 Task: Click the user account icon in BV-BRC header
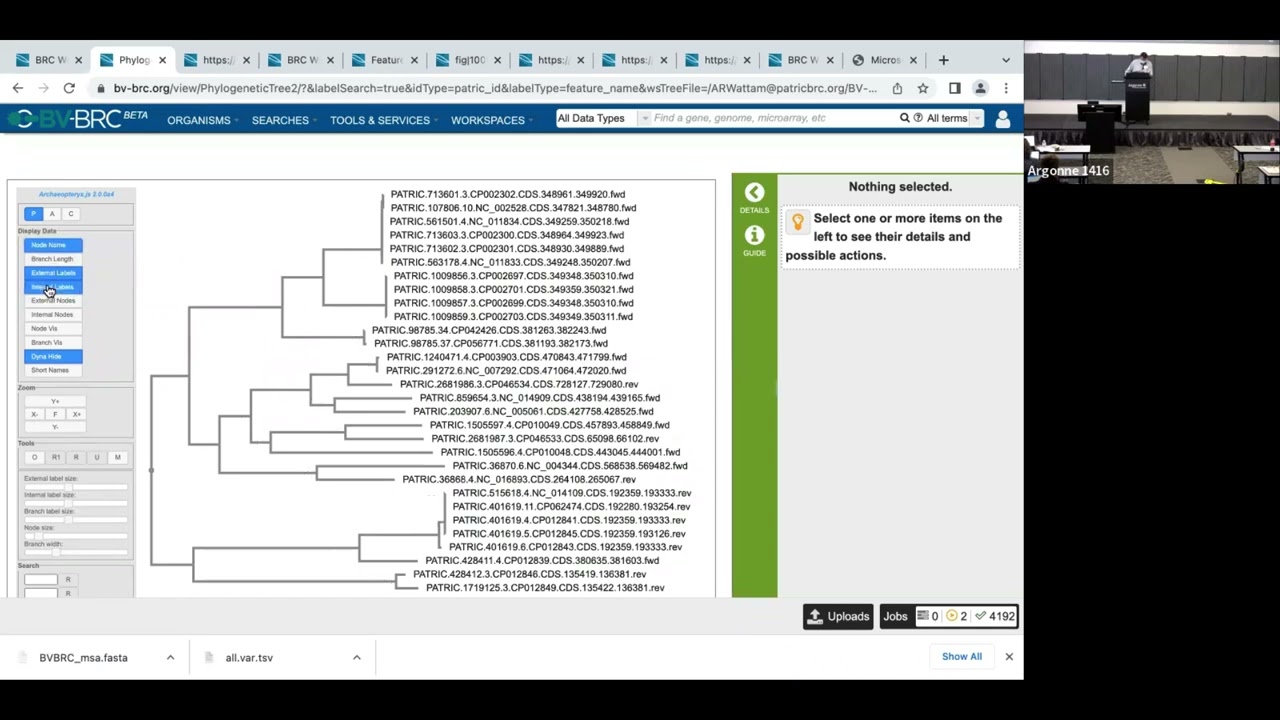(1003, 119)
